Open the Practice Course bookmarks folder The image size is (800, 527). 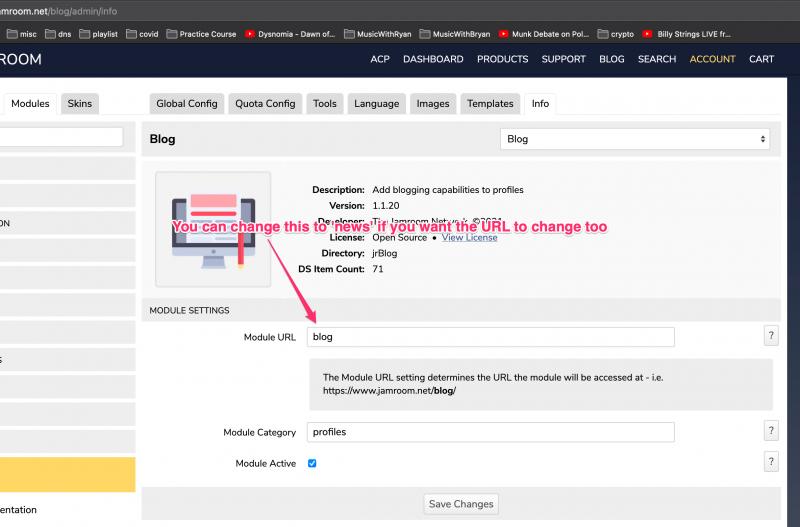(201, 33)
